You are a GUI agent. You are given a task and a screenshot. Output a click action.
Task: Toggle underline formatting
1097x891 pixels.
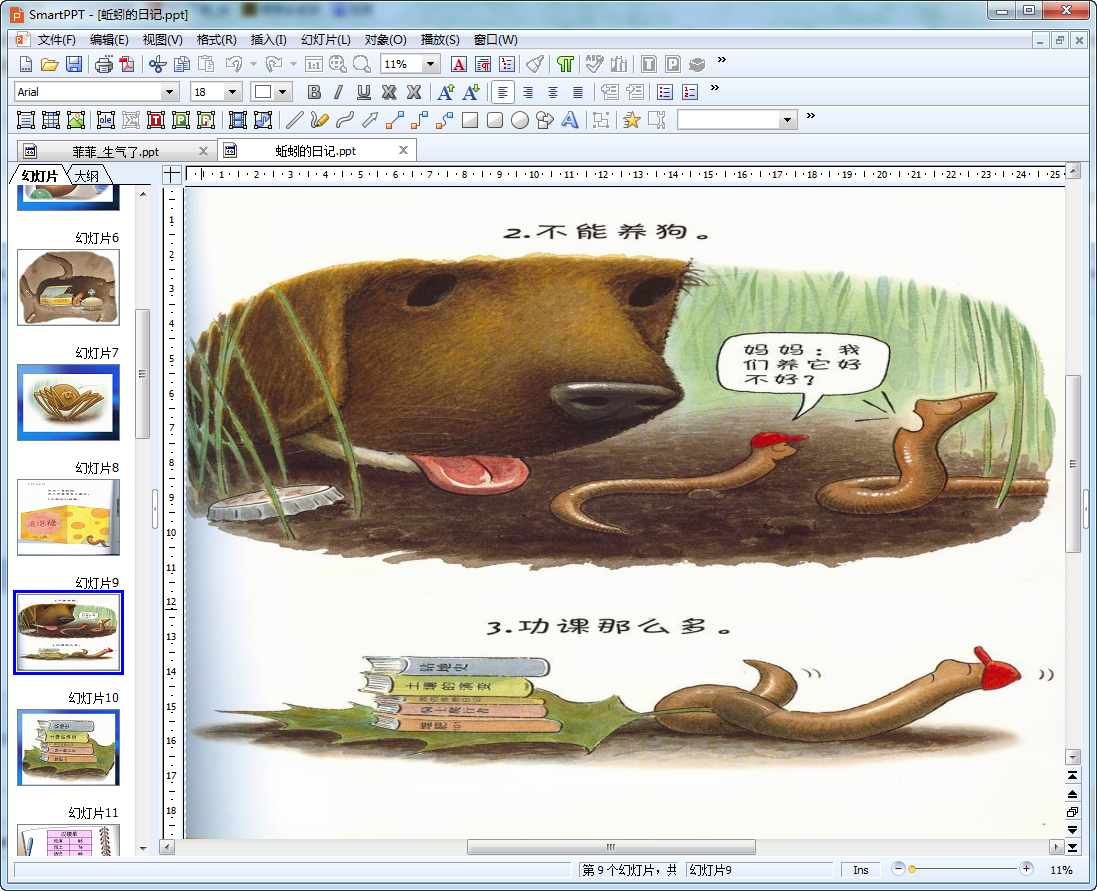tap(364, 92)
